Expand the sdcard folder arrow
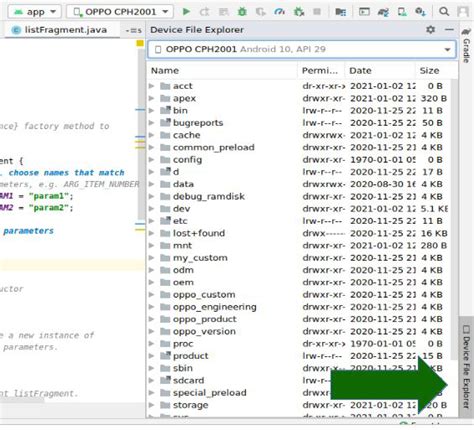The height and width of the screenshot is (430, 474). click(x=152, y=380)
